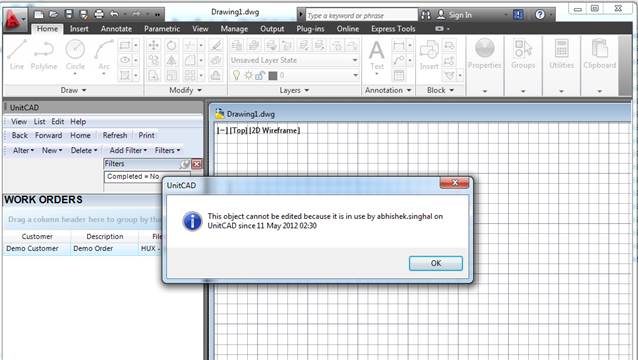
Task: Select the Line drawing tool
Action: pos(17,55)
